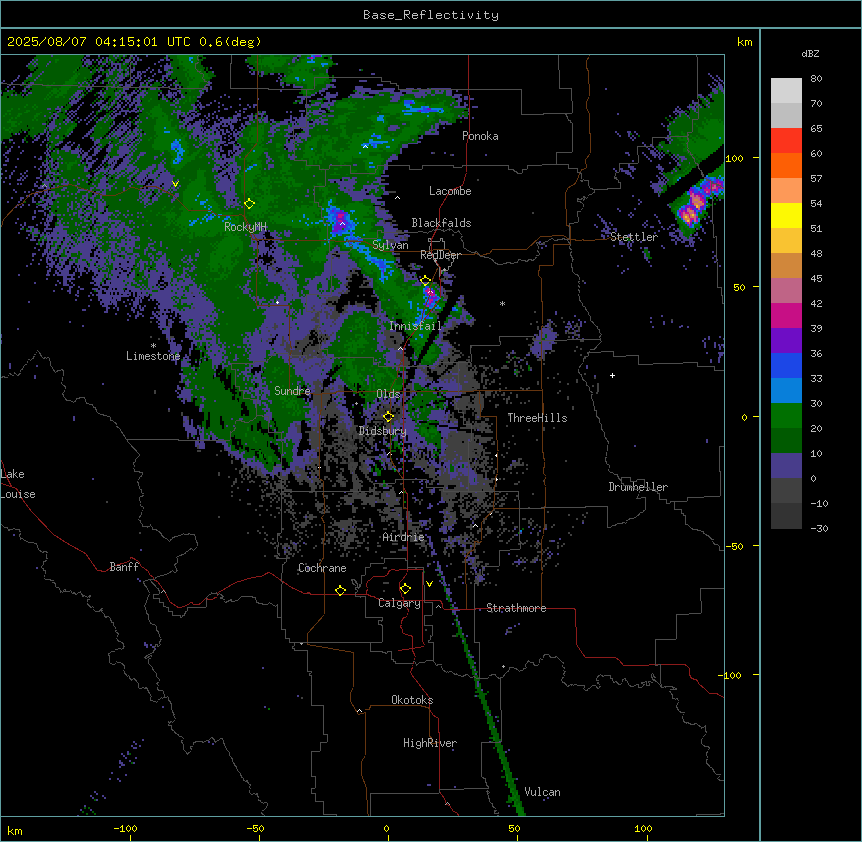
Task: Click the Blackfalds city label
Action: pyautogui.click(x=441, y=223)
